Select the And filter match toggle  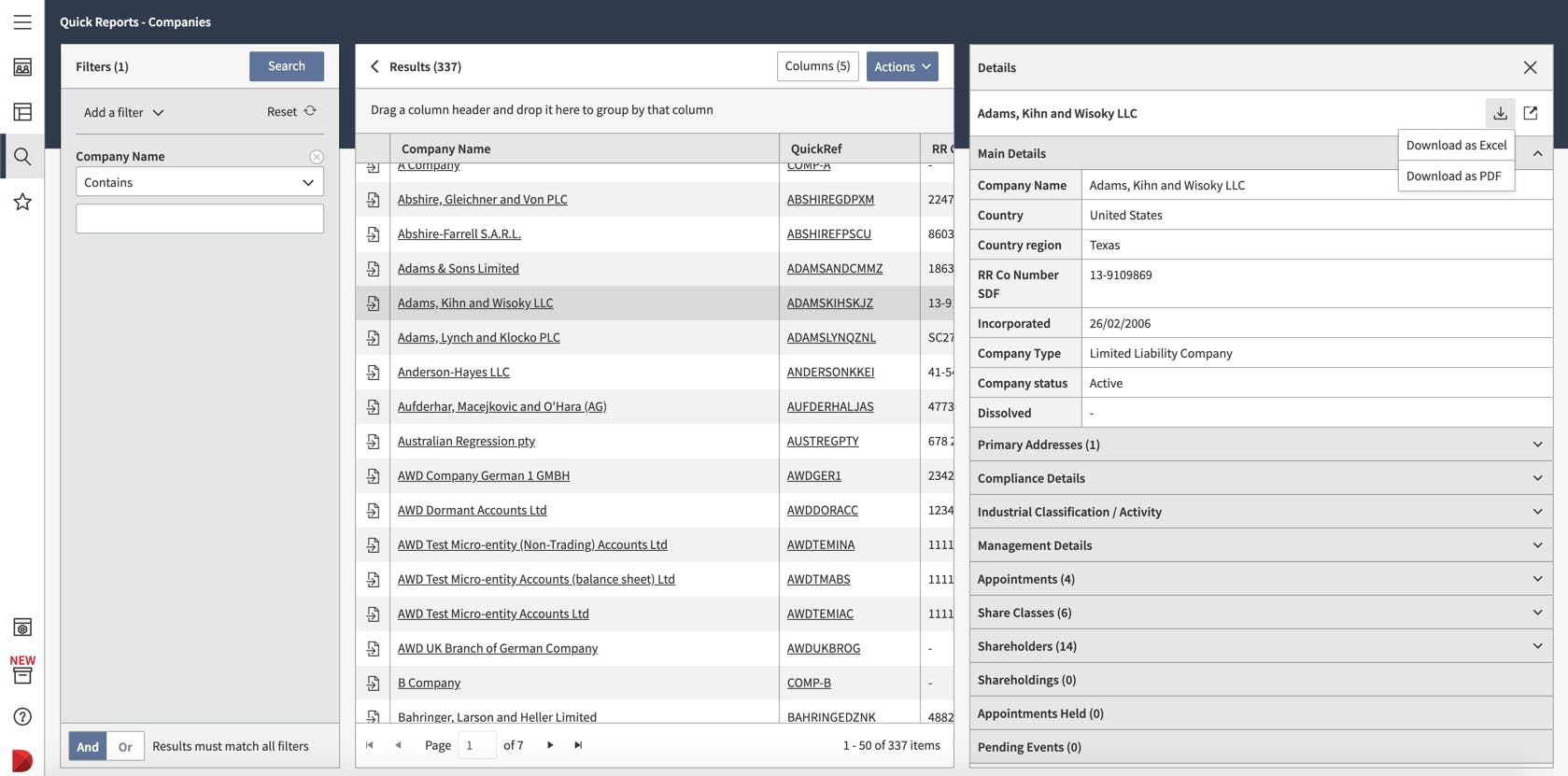click(x=88, y=746)
